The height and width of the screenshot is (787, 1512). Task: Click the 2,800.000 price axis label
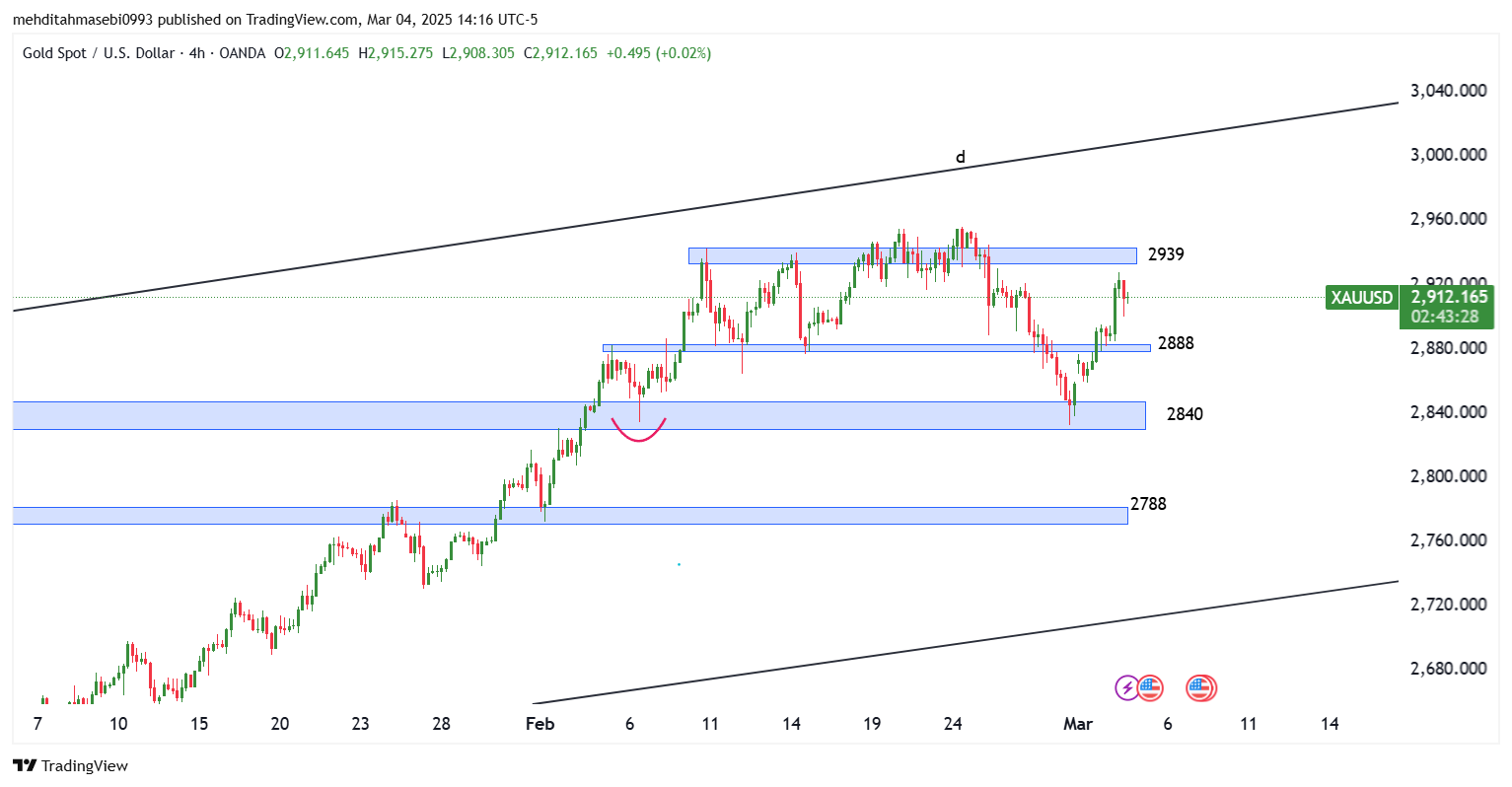(1449, 476)
